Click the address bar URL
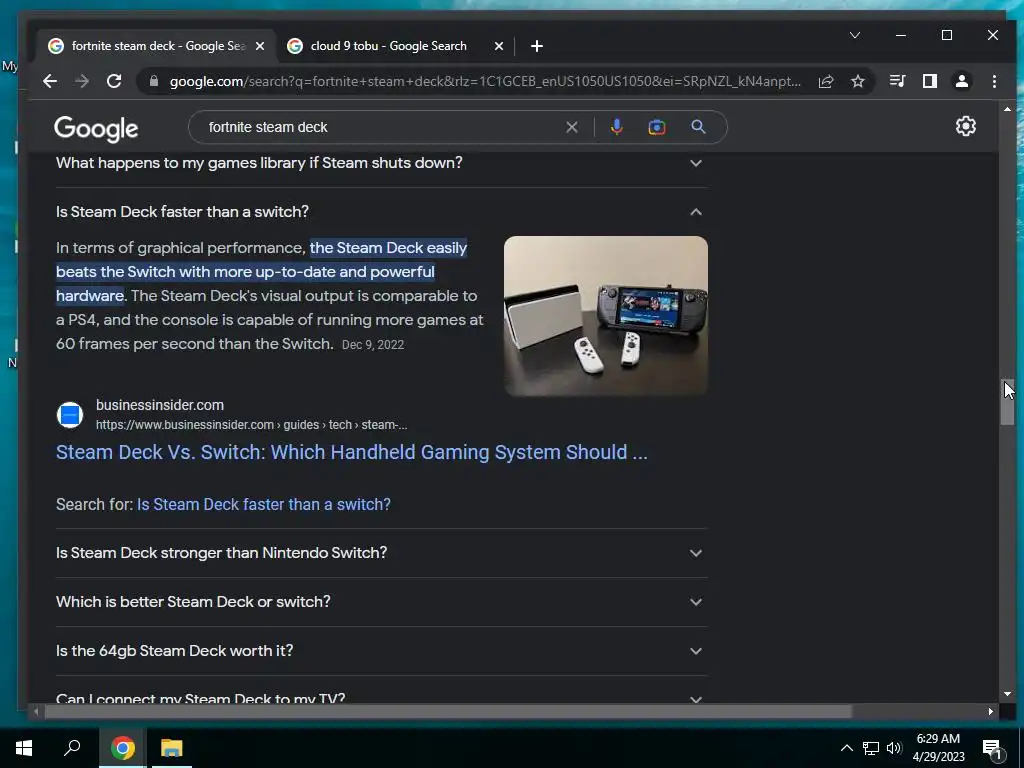Screen dimensions: 1024x768 pos(485,81)
